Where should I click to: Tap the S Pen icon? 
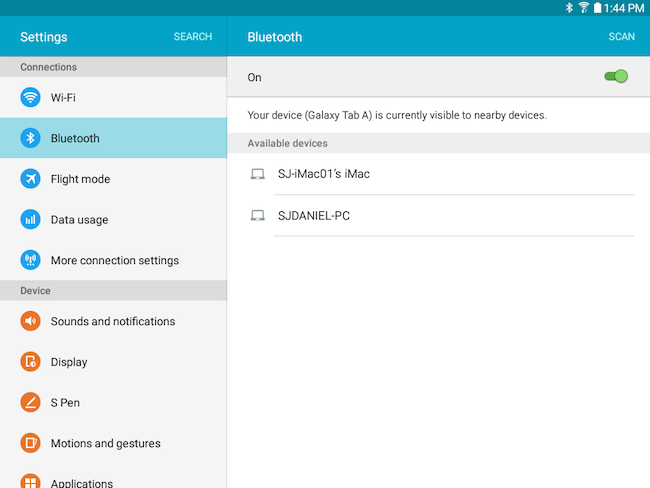tap(30, 402)
